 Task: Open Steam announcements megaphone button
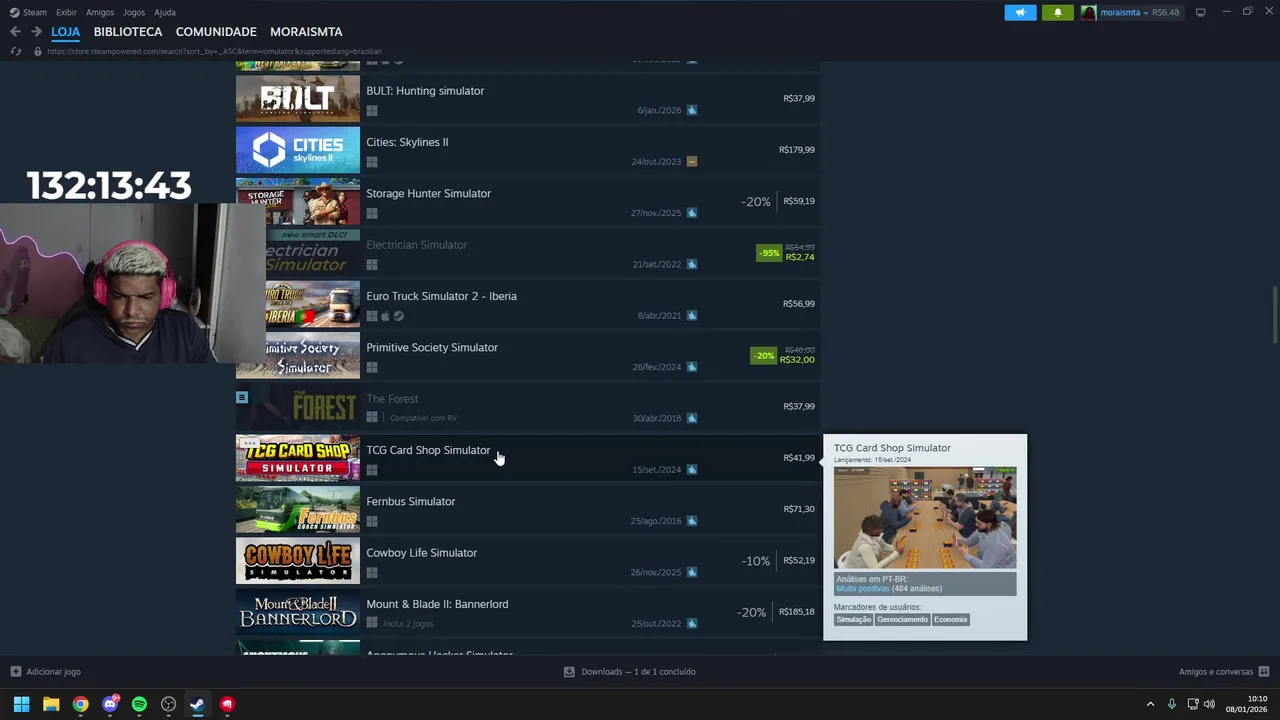[1020, 12]
